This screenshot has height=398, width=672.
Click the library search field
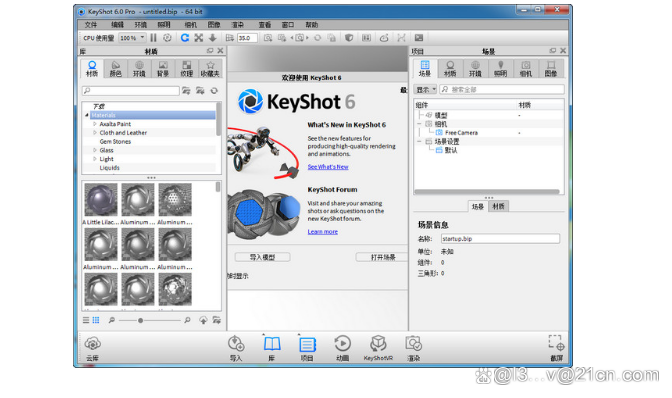tap(131, 90)
